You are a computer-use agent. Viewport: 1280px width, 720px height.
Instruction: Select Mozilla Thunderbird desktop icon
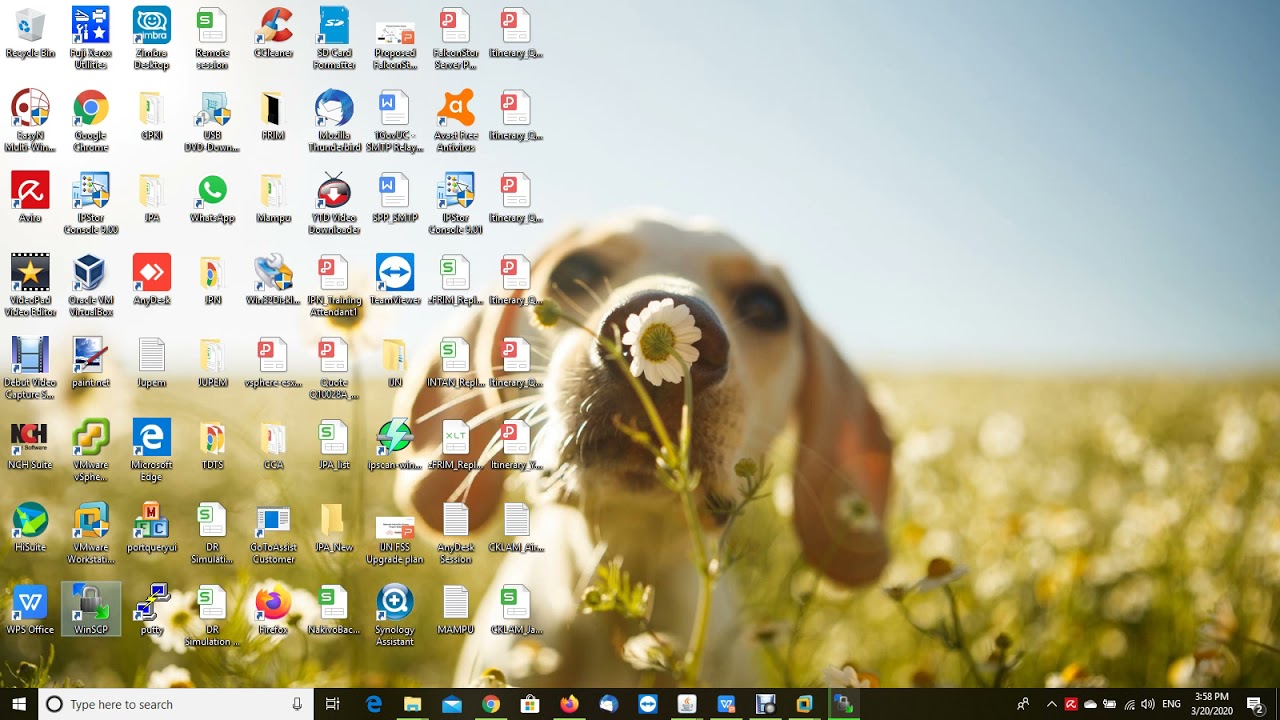[334, 121]
